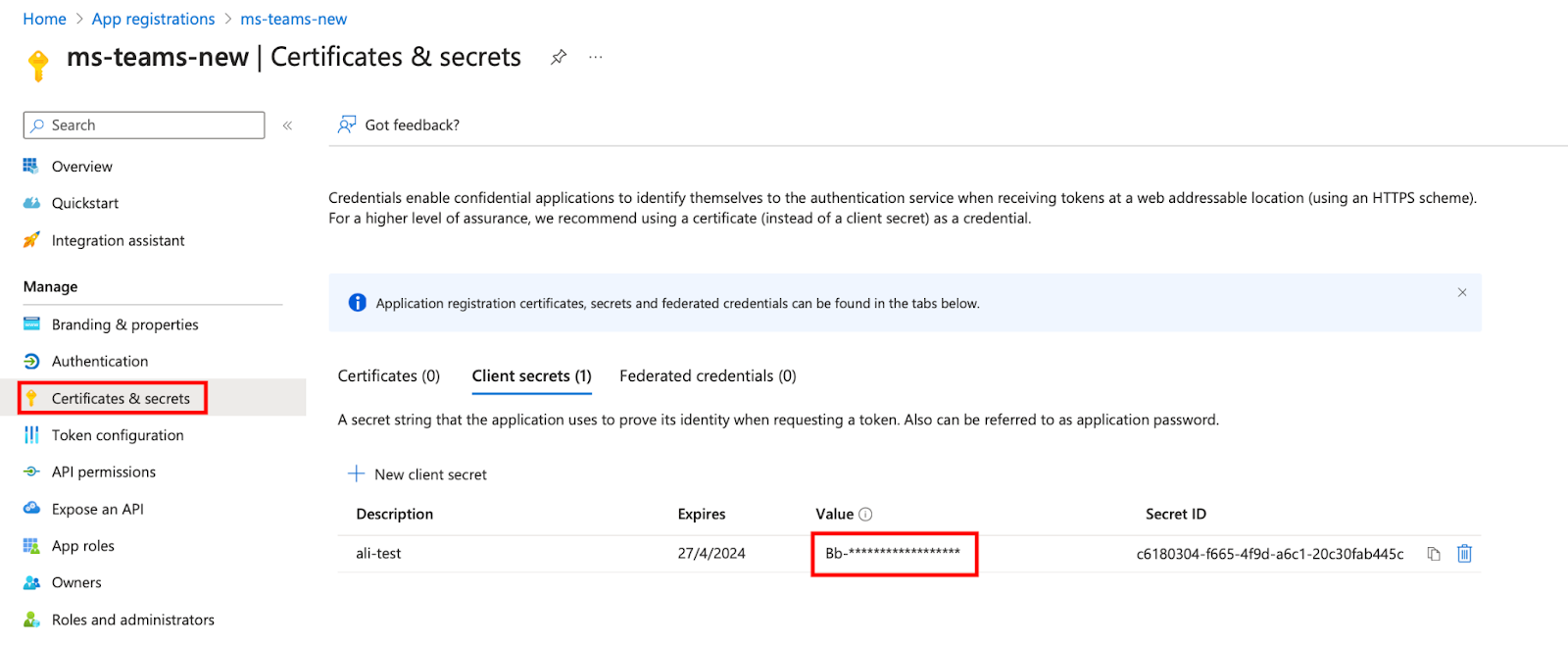Click the feedback person icon
The image size is (1568, 645).
click(347, 124)
